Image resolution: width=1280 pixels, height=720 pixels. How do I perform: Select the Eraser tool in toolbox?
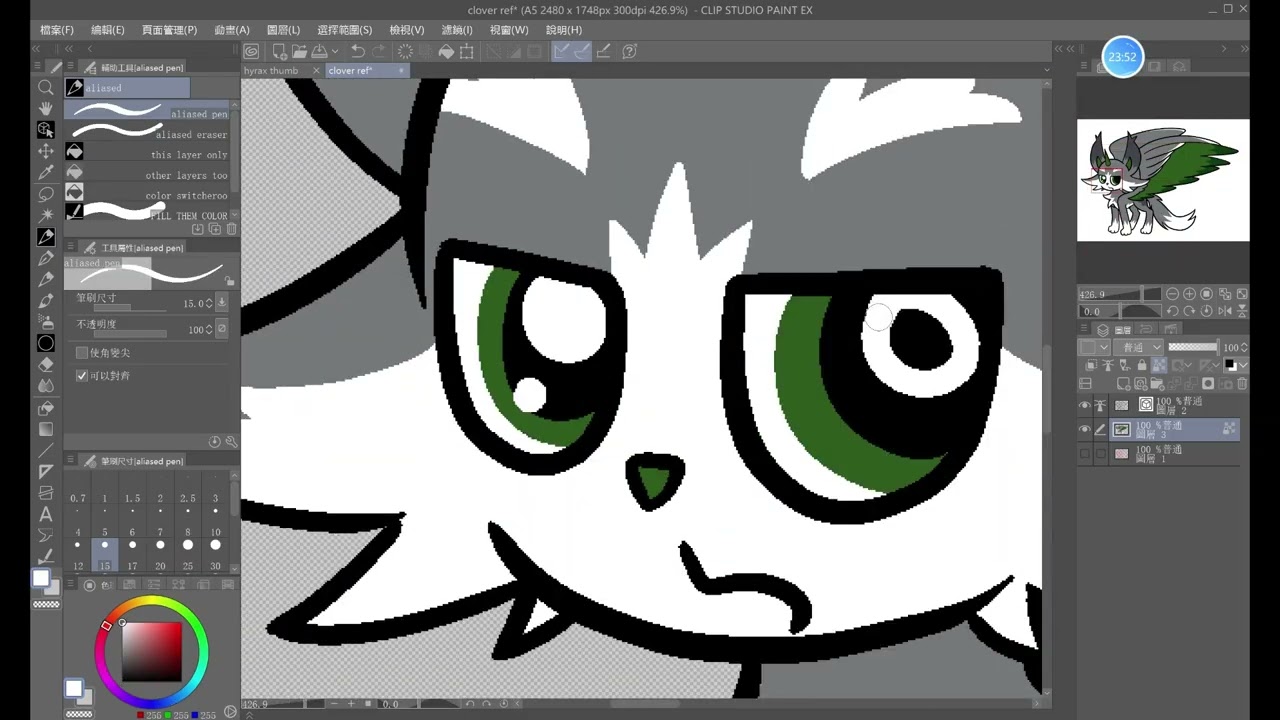46,365
